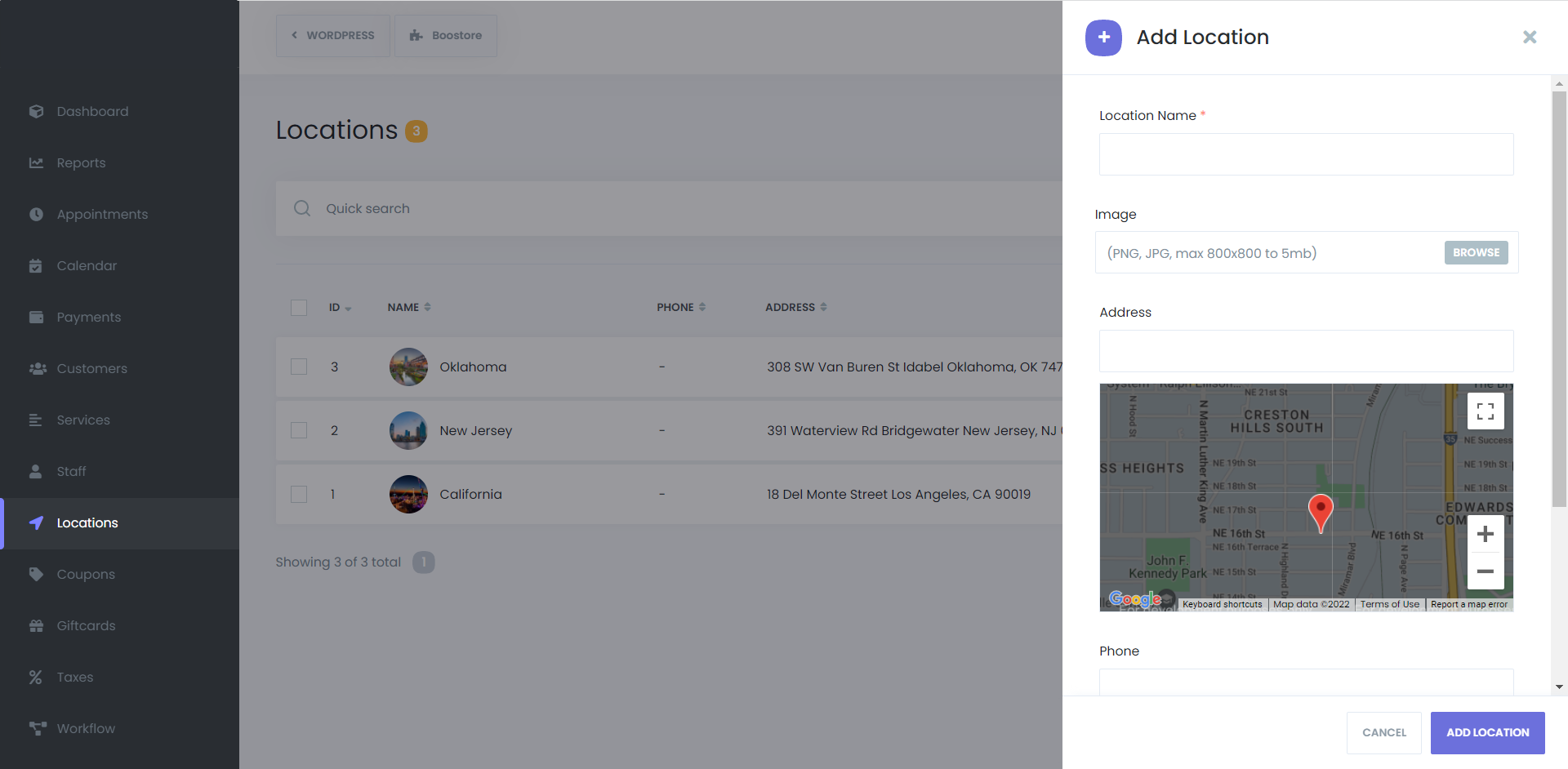Close the Add Location panel
The height and width of the screenshot is (769, 1568).
pyautogui.click(x=1529, y=38)
